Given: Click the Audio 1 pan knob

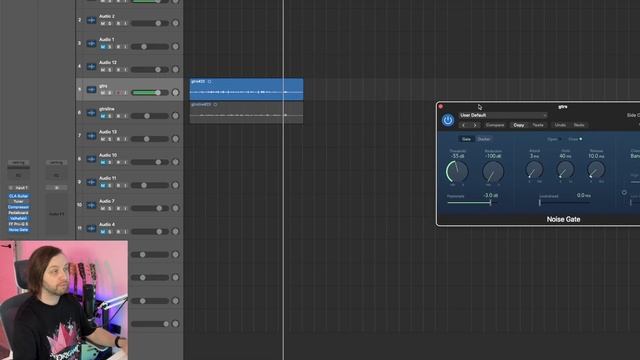Looking at the screenshot, I should pos(176,47).
